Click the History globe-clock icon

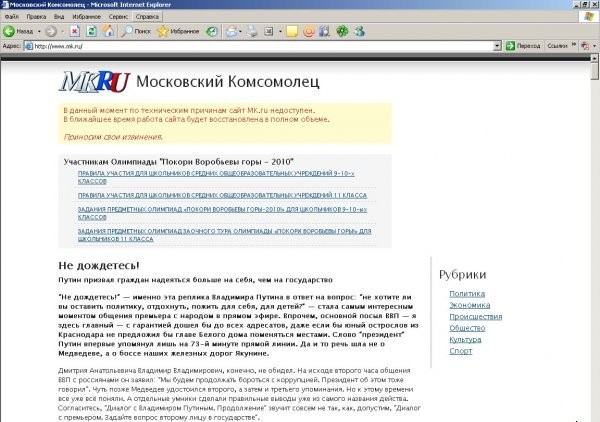pyautogui.click(x=212, y=31)
